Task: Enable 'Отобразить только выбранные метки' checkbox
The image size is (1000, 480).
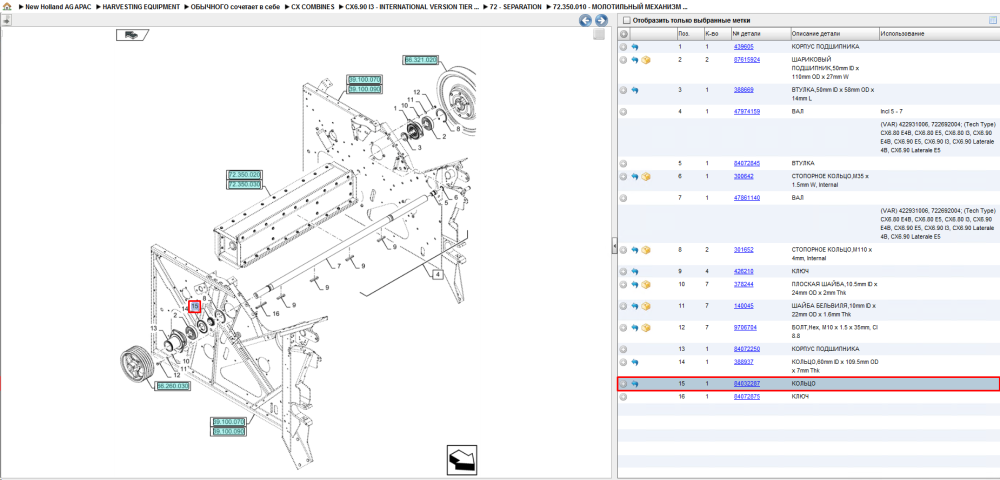Action: pyautogui.click(x=626, y=20)
